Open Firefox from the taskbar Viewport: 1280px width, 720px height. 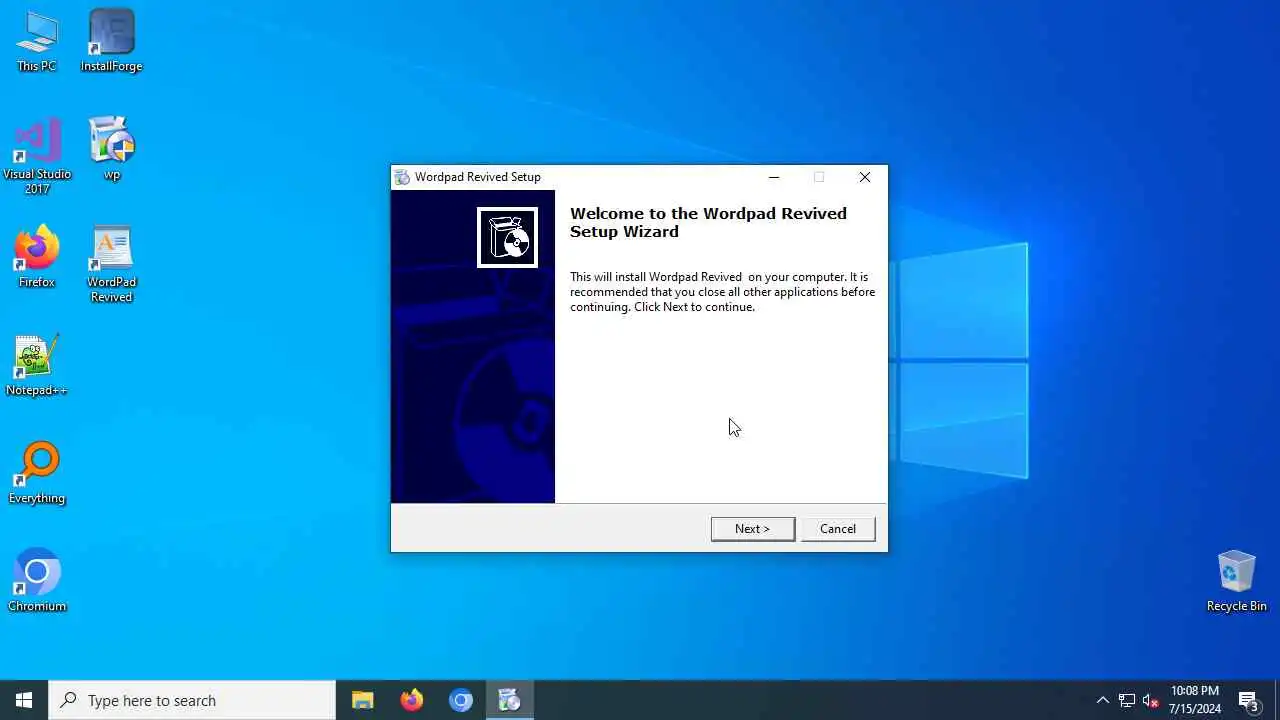[412, 700]
